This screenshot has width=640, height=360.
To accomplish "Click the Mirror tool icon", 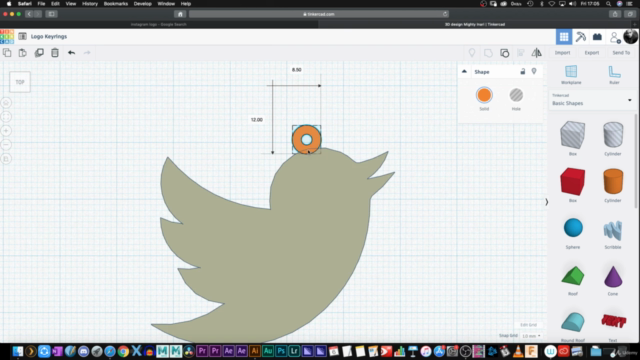I will click(536, 53).
